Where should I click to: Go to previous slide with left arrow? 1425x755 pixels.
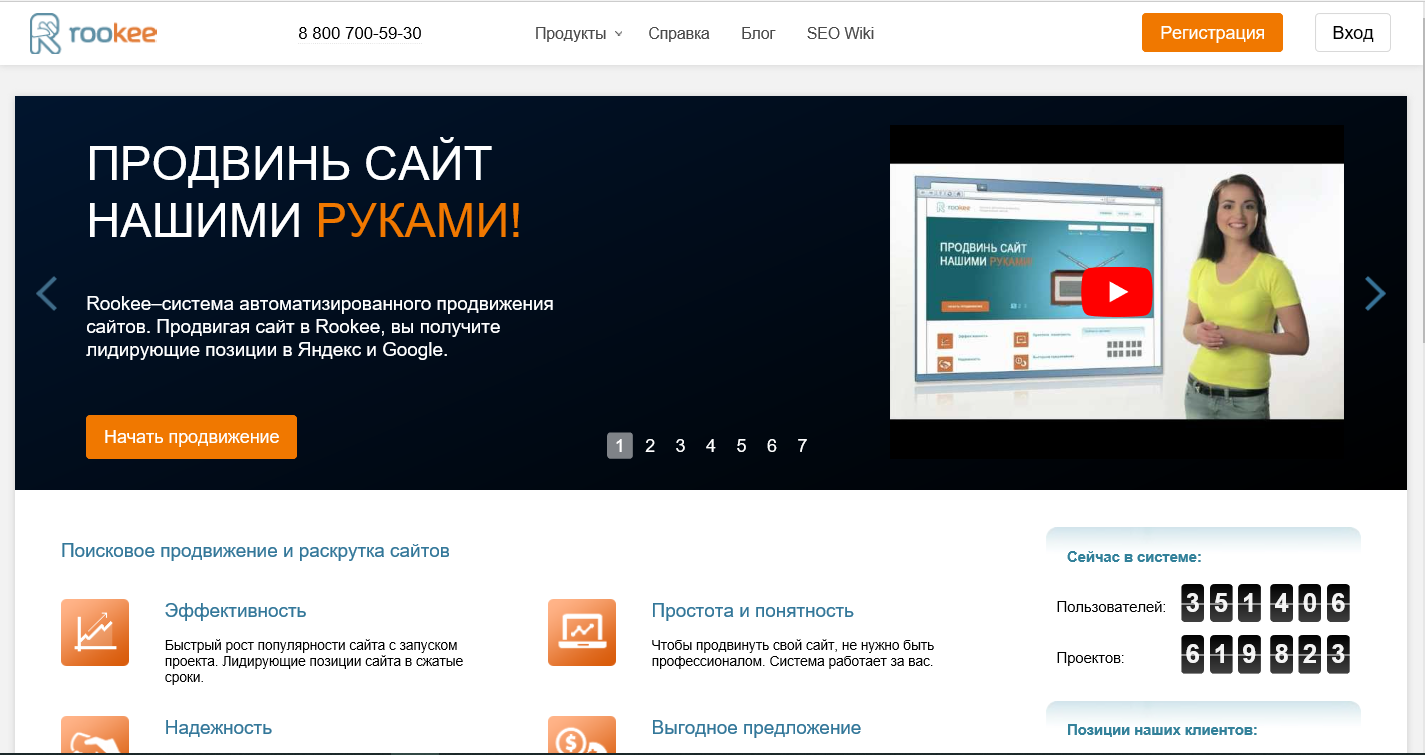pos(46,293)
